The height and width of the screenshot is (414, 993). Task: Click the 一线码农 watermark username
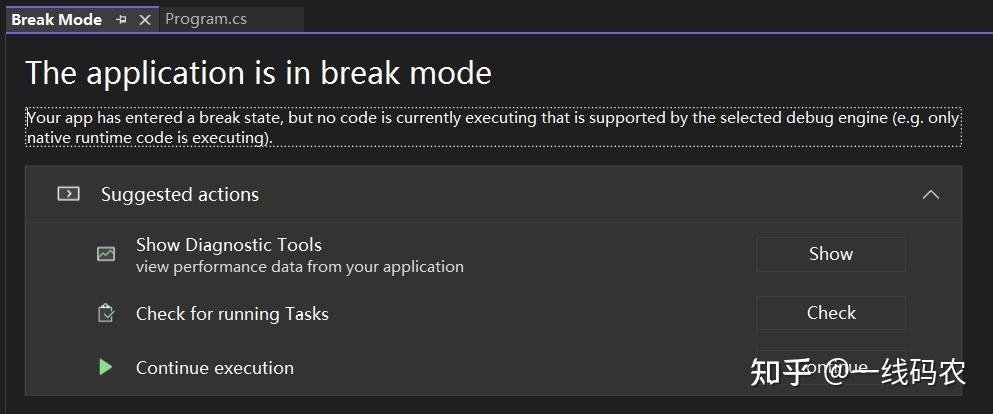[x=908, y=372]
